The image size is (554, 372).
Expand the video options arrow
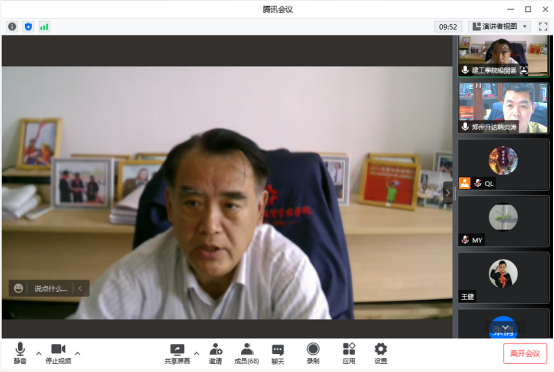(77, 353)
